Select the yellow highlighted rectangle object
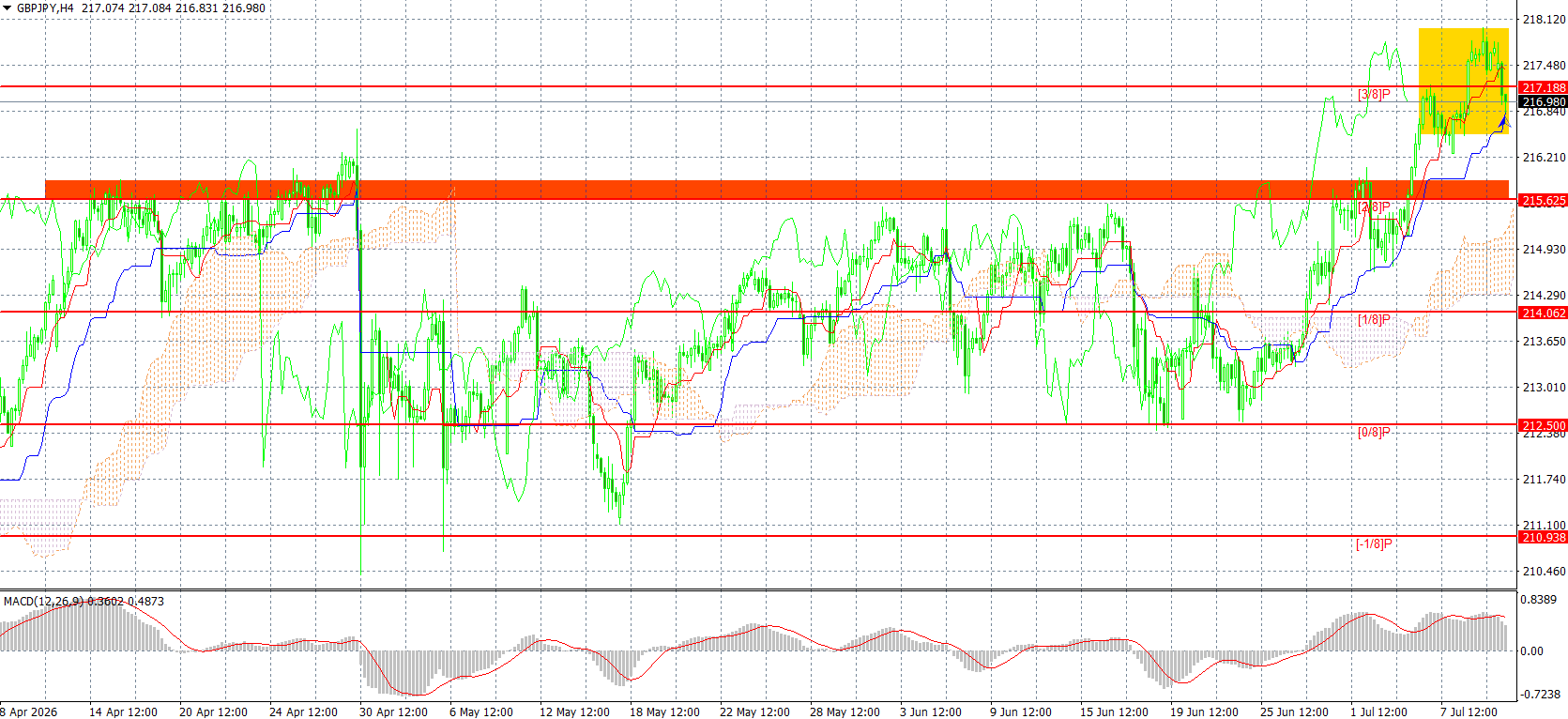Screen dimensions: 1568x719 click(1463, 81)
